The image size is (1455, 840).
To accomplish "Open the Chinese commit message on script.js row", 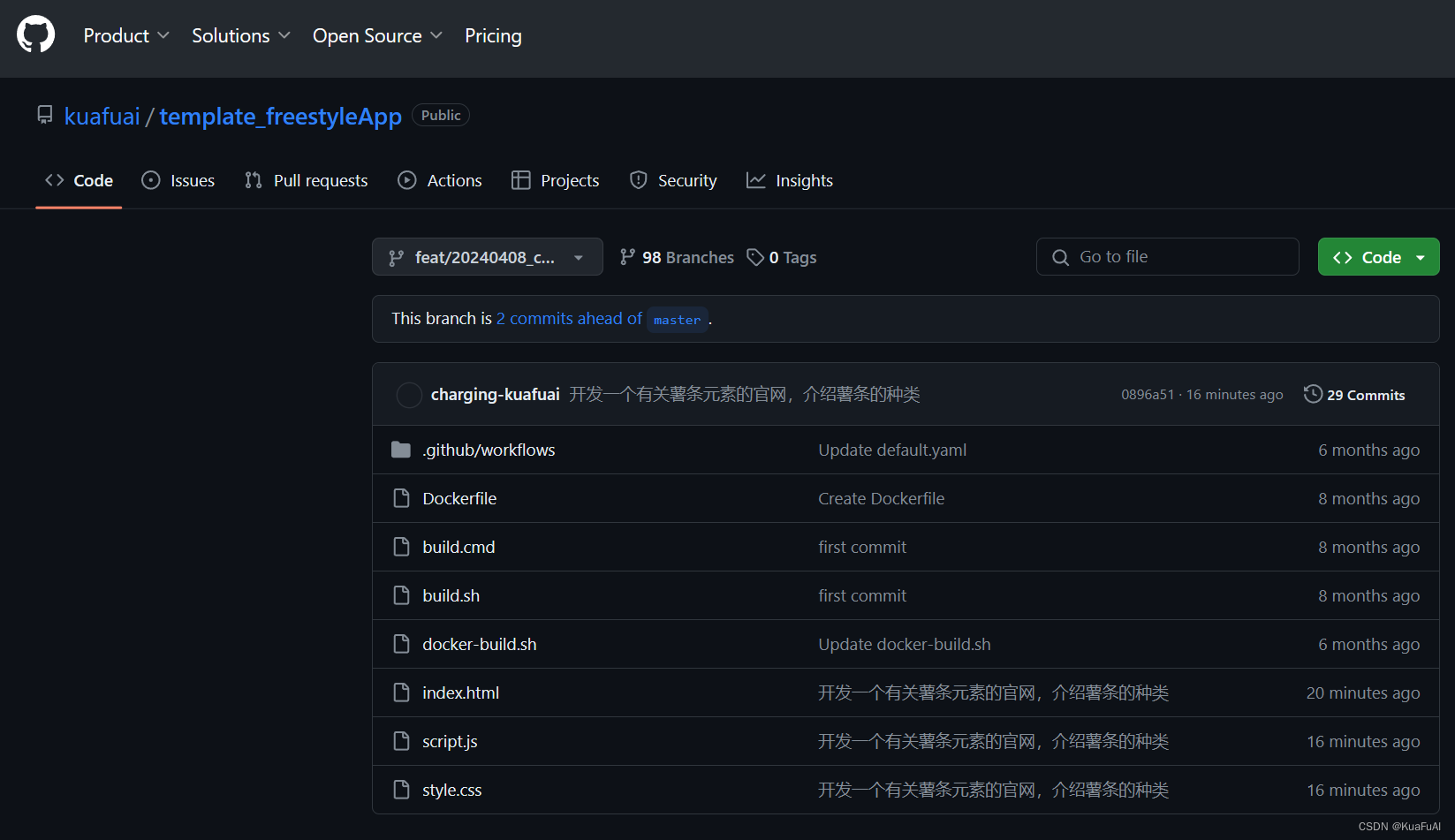I will (993, 741).
